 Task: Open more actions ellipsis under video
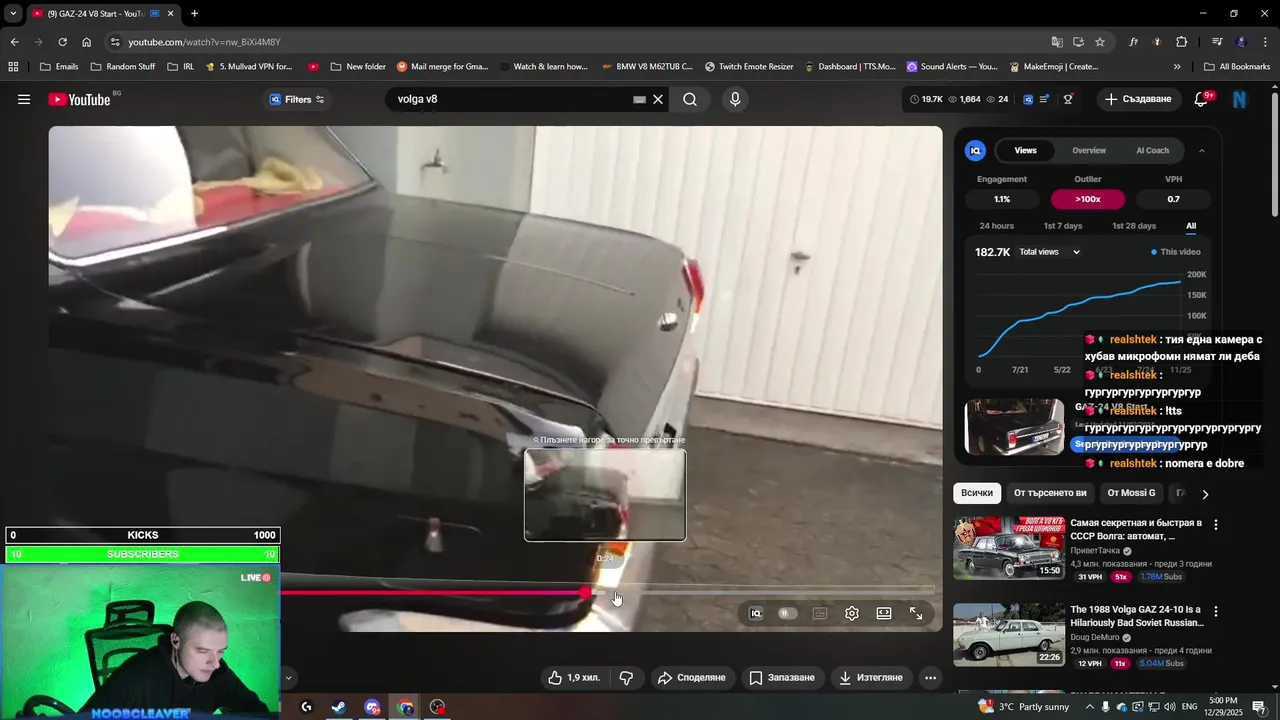pos(930,678)
